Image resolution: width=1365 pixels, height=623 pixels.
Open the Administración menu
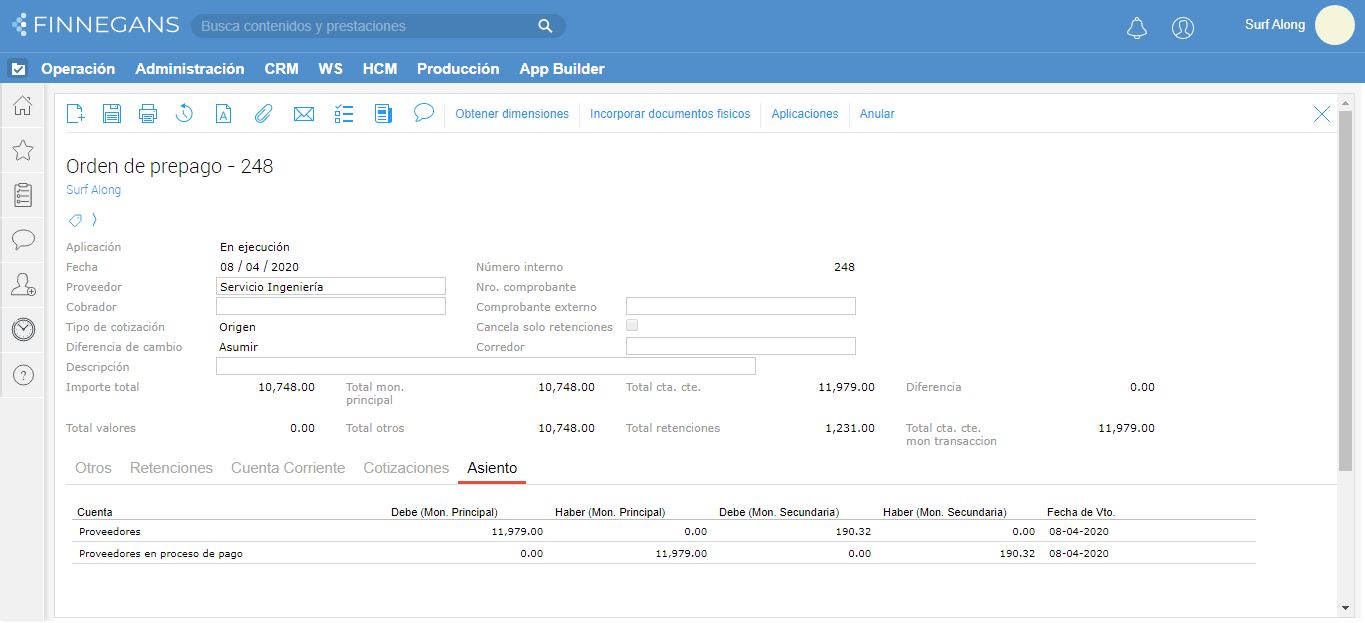189,69
